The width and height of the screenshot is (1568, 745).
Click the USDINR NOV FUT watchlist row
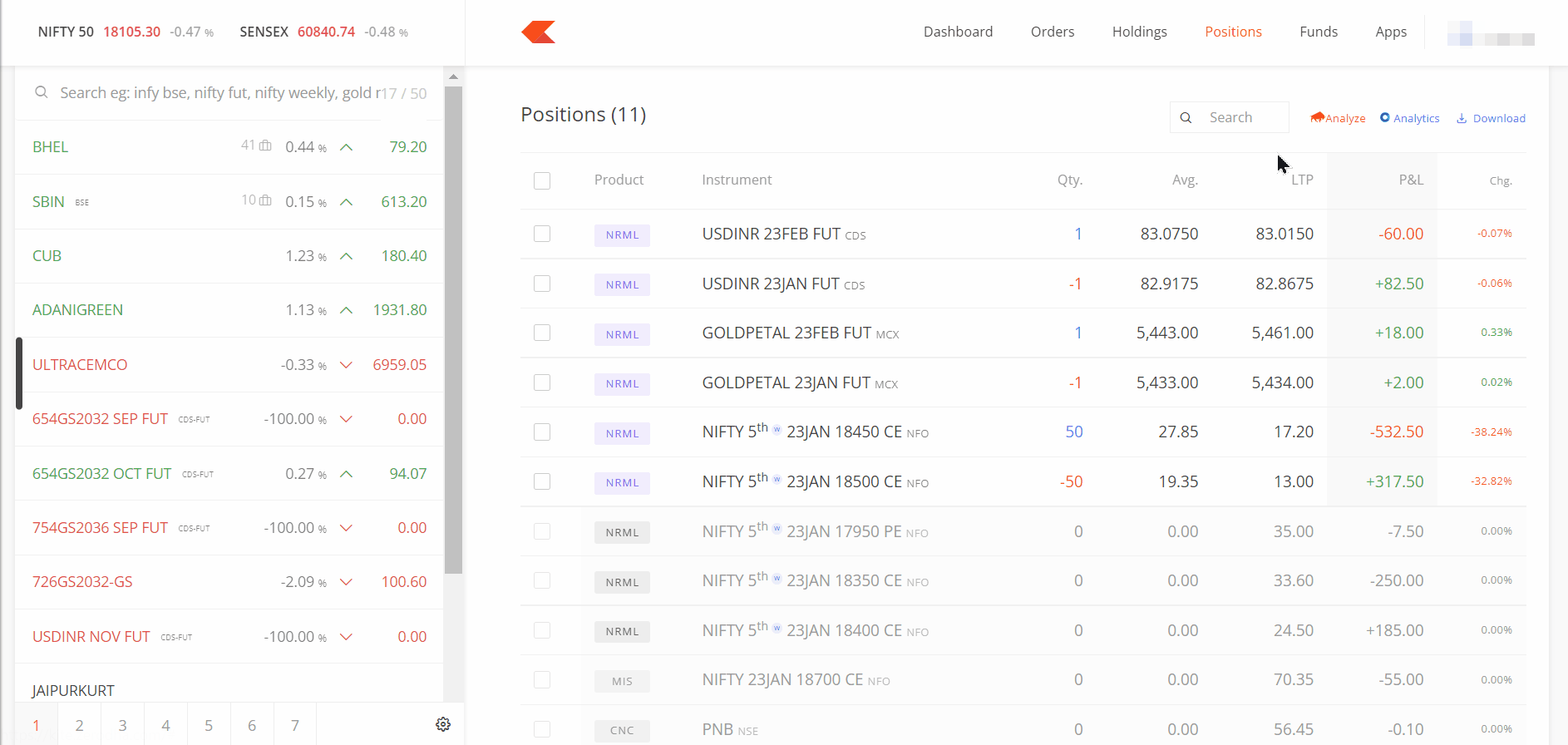point(229,637)
